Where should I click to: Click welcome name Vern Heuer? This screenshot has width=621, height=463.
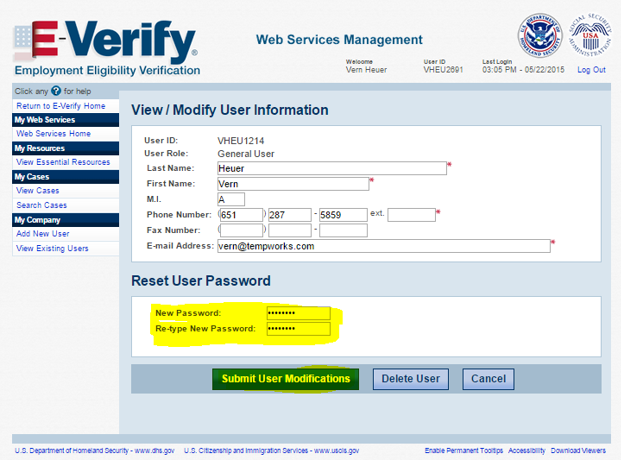click(366, 70)
